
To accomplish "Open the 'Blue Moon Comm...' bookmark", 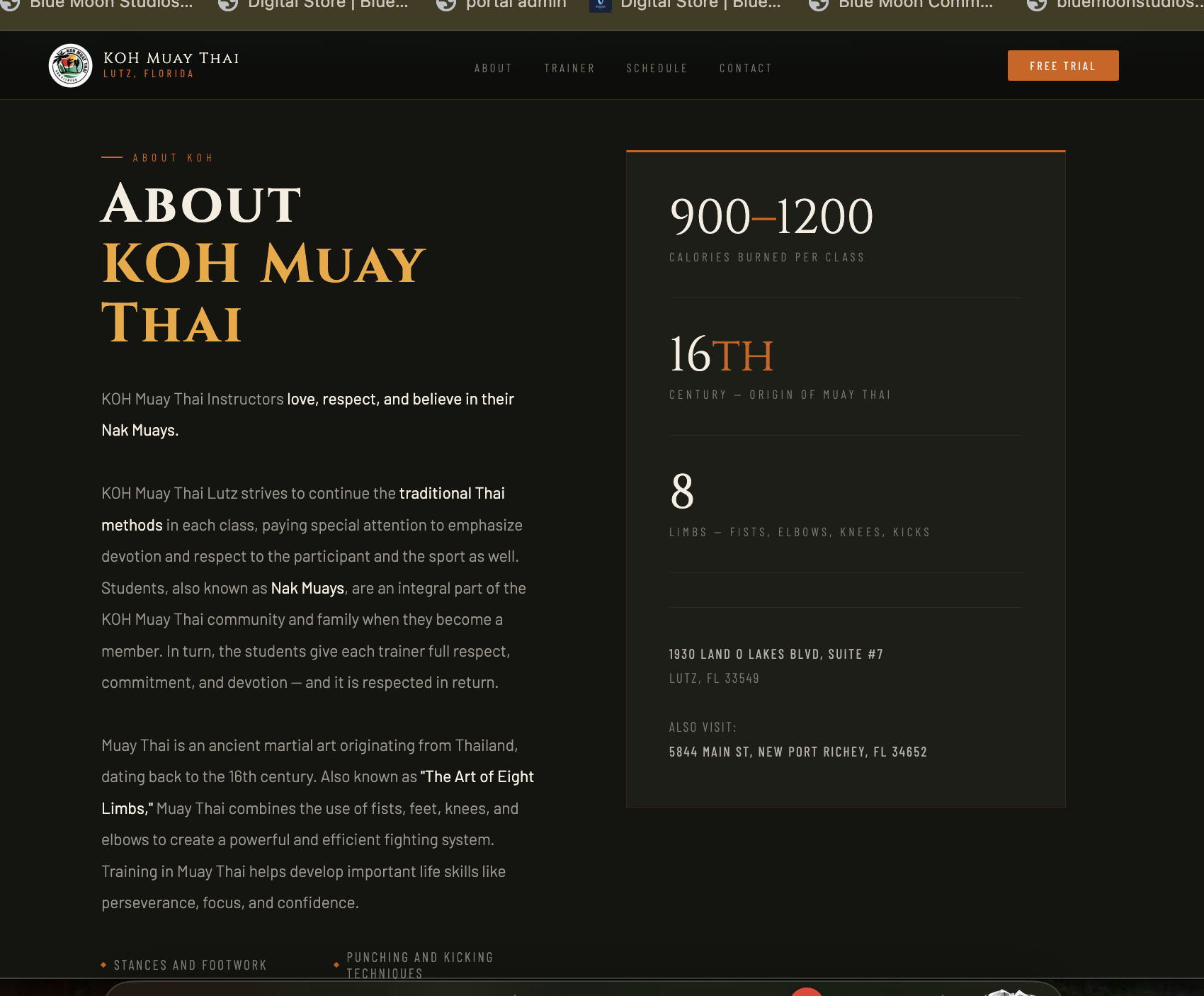I will 901,4.
